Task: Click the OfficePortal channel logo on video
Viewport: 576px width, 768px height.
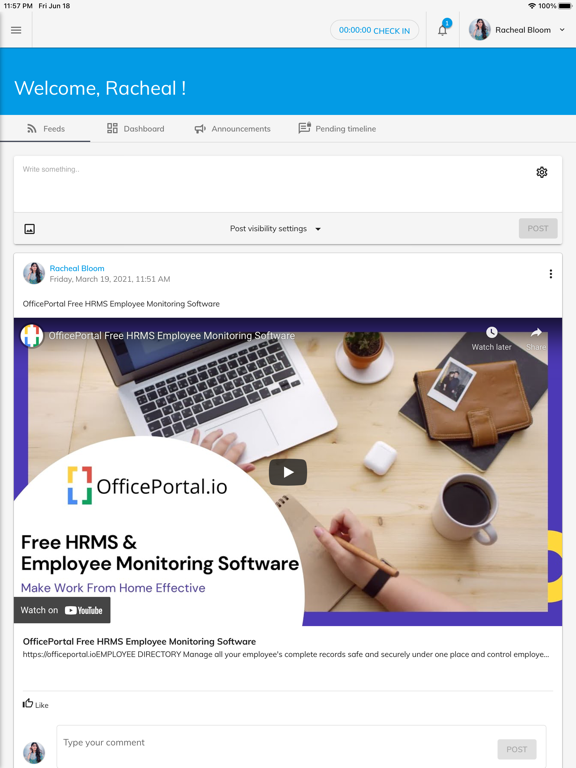Action: point(32,336)
